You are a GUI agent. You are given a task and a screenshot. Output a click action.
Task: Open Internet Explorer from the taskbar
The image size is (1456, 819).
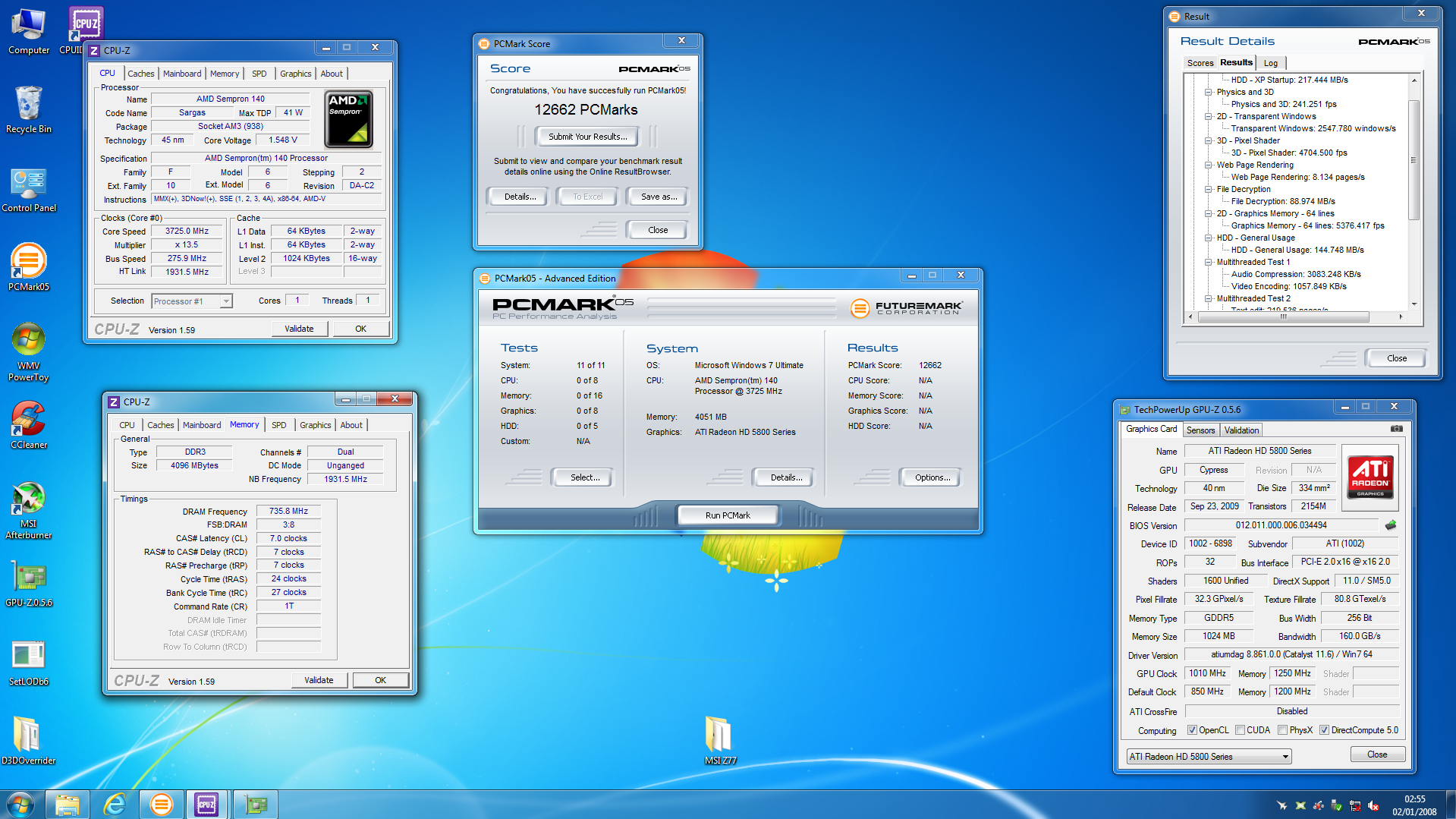coord(115,805)
